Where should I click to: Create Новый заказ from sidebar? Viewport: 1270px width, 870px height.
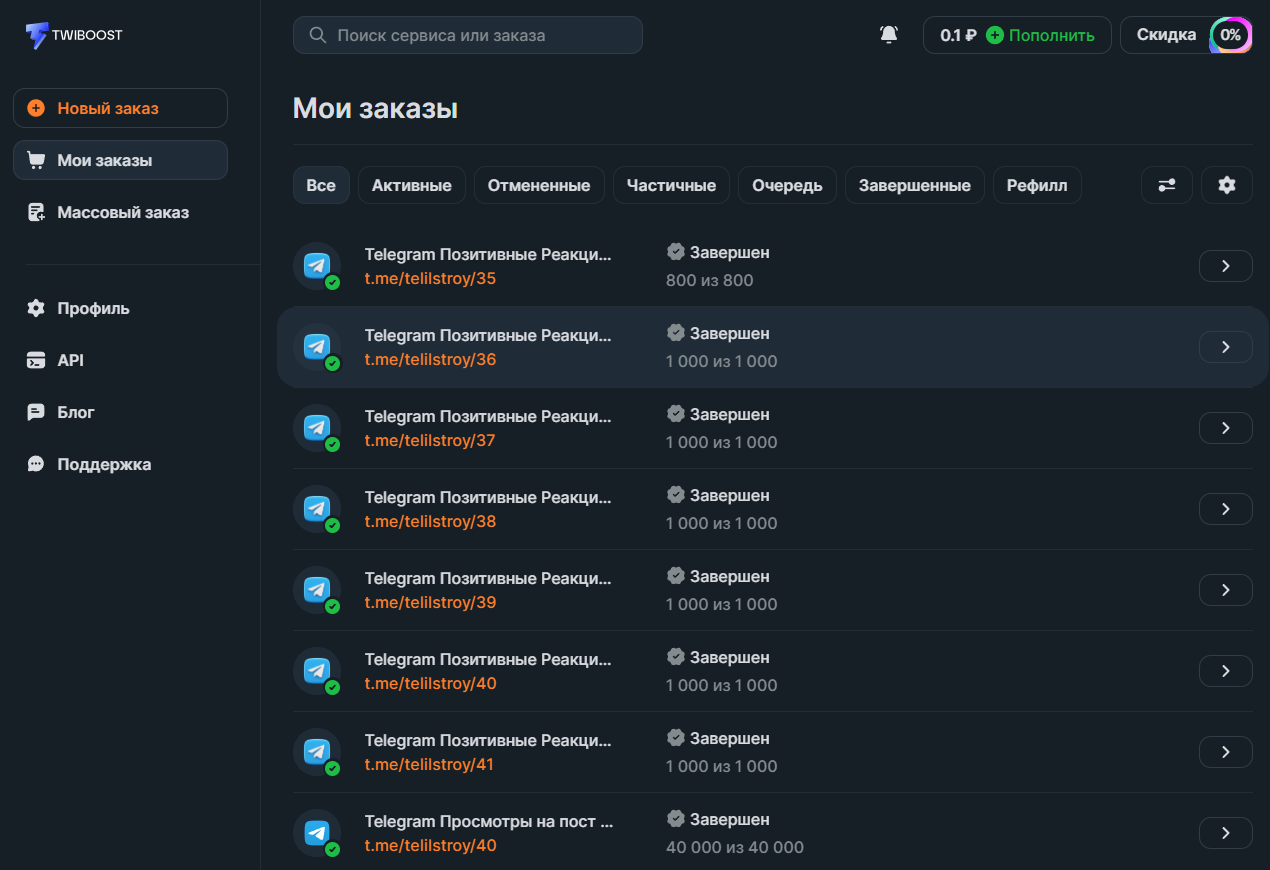(x=120, y=108)
